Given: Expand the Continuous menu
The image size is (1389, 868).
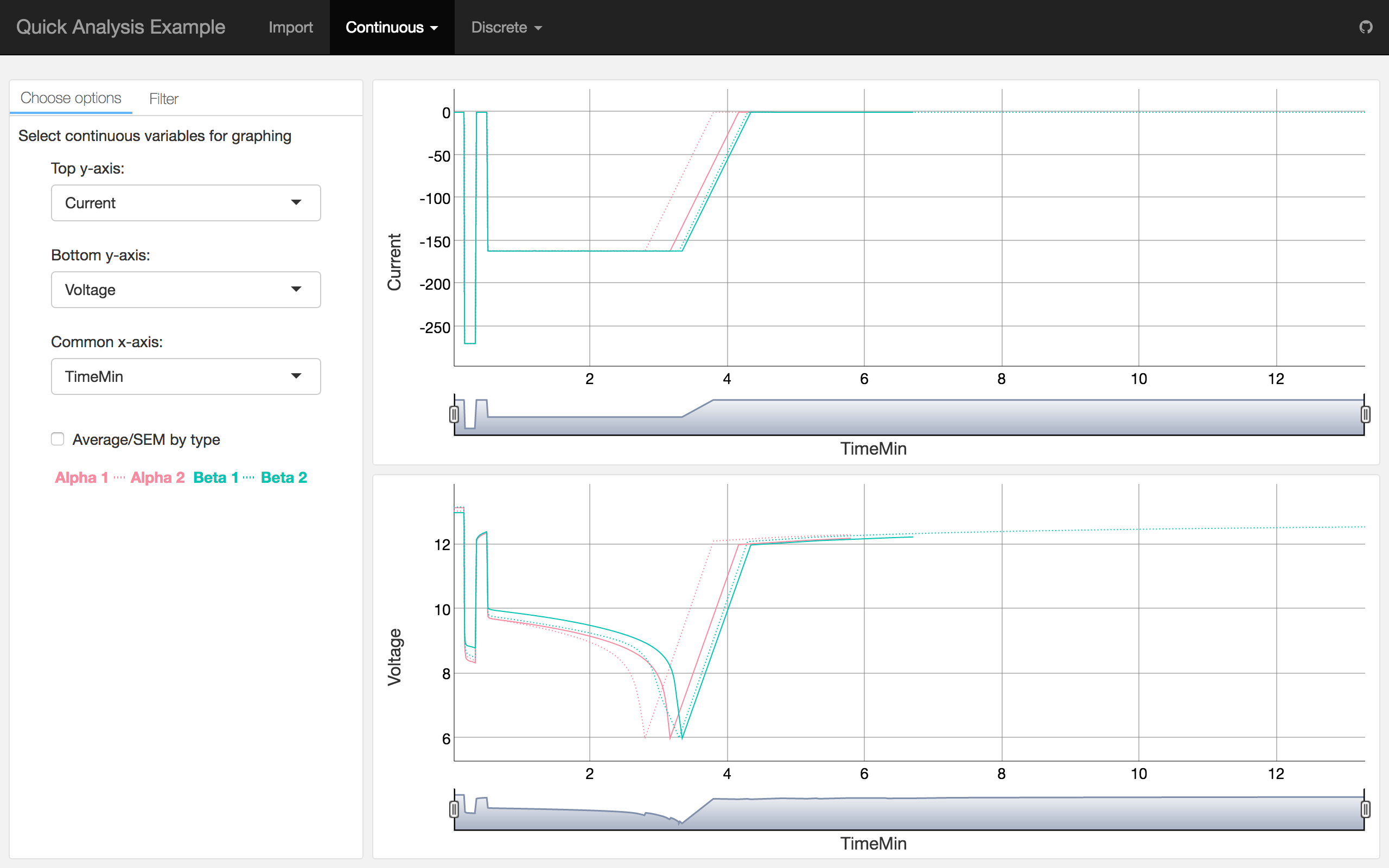Looking at the screenshot, I should (x=391, y=28).
